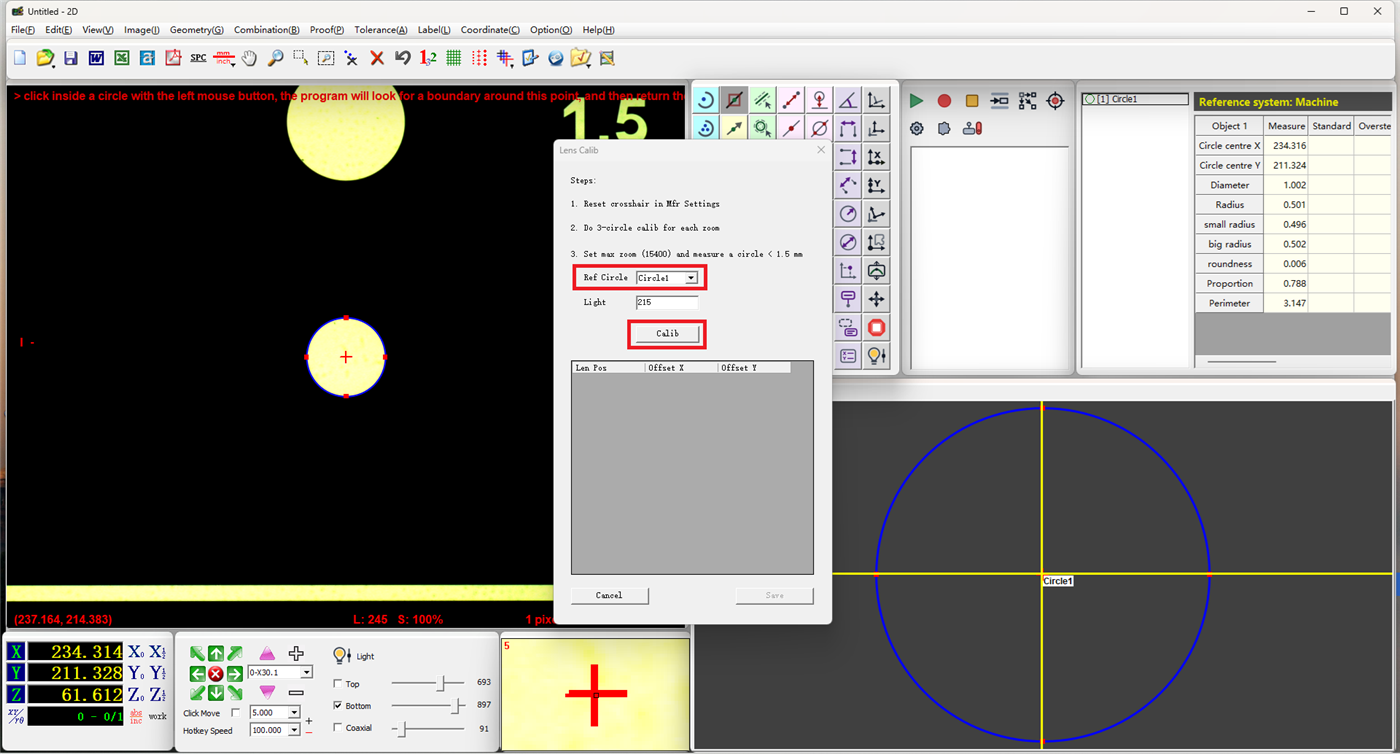Toggle the green grid display icon
1400x754 pixels.
[454, 58]
